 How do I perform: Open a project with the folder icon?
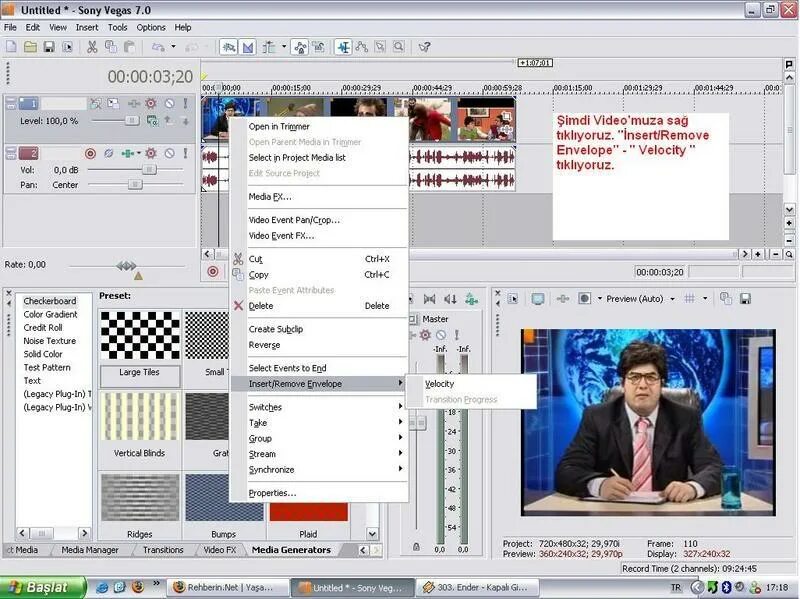tap(30, 47)
